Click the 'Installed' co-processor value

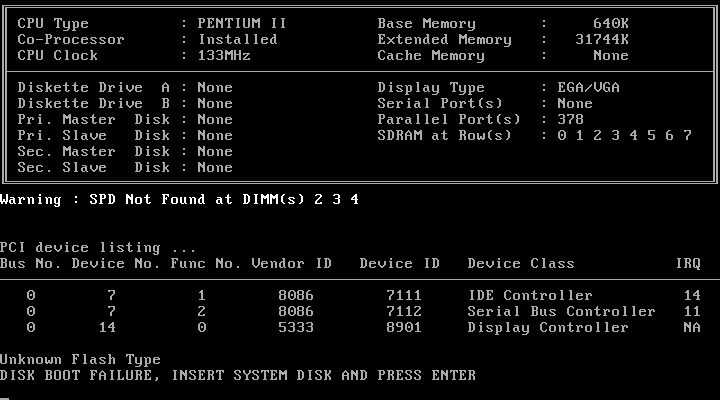tap(238, 39)
